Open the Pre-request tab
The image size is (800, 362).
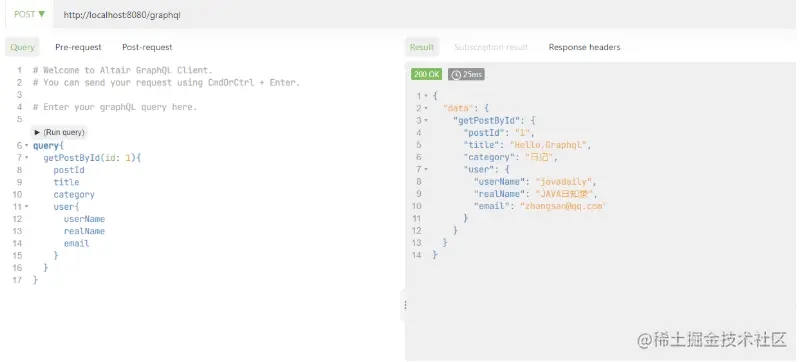coord(78,47)
